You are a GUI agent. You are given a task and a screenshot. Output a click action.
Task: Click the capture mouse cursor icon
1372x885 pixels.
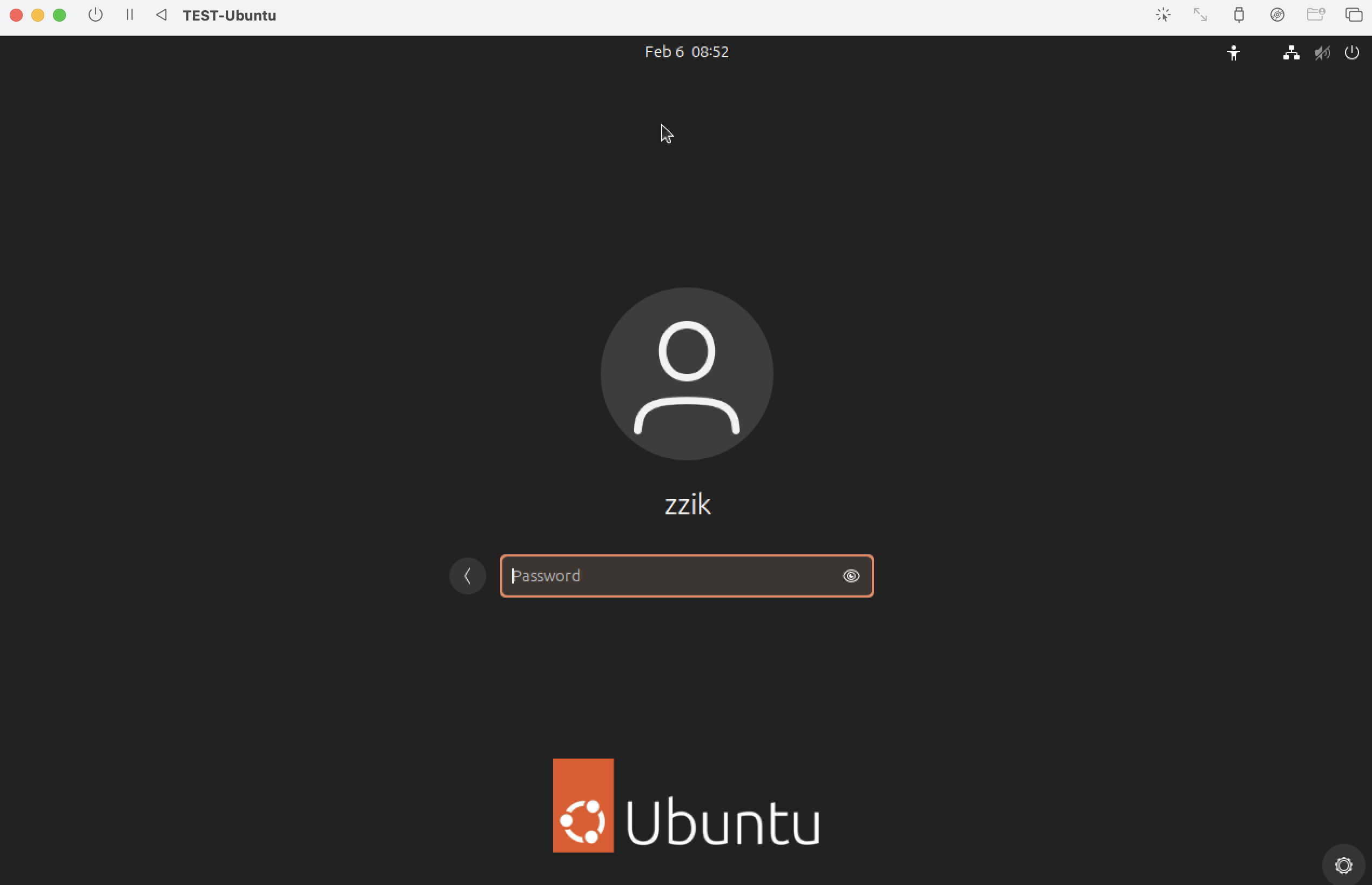pyautogui.click(x=1163, y=15)
